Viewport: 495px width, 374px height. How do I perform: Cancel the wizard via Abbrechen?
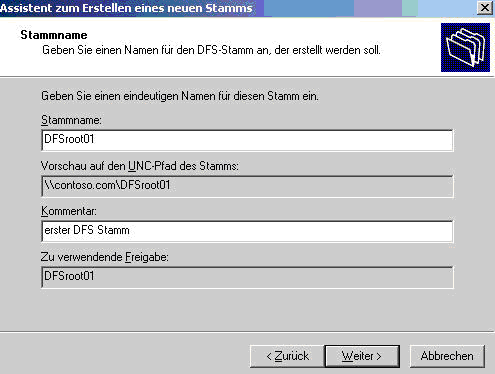[x=447, y=356]
